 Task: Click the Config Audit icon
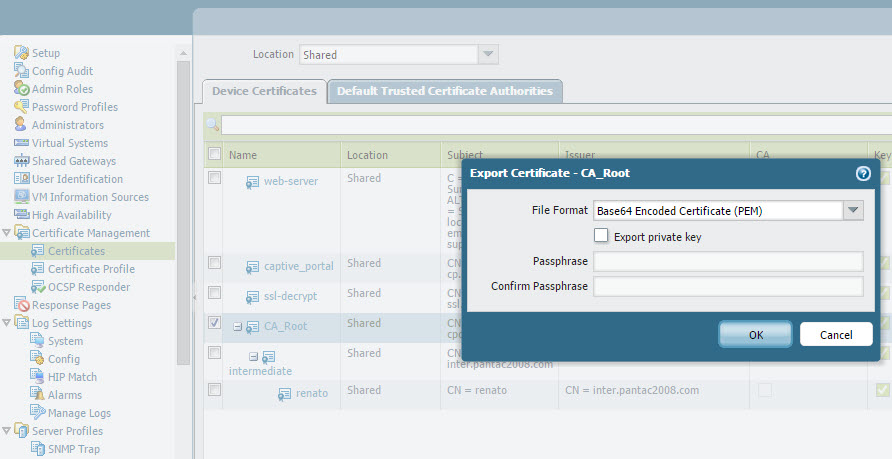[x=21, y=71]
